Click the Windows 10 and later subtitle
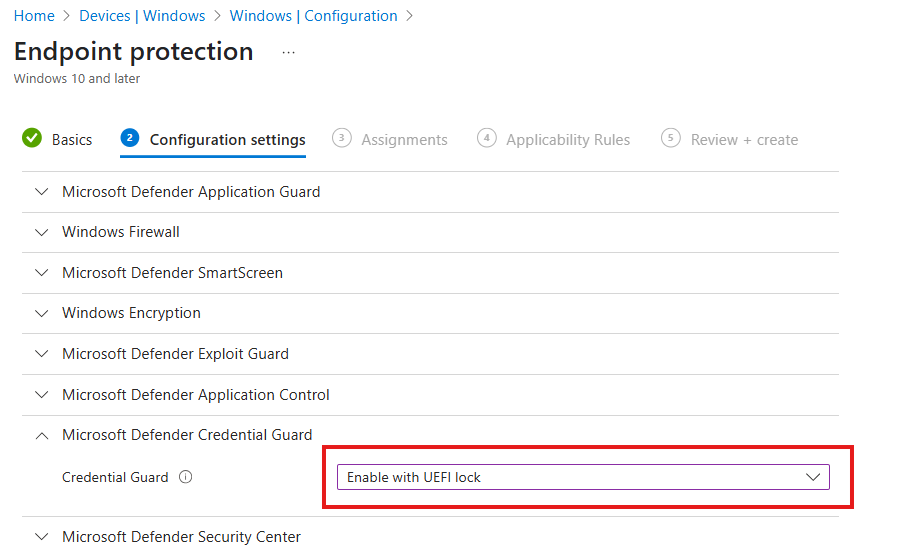This screenshot has height=554, width=900. tap(77, 79)
